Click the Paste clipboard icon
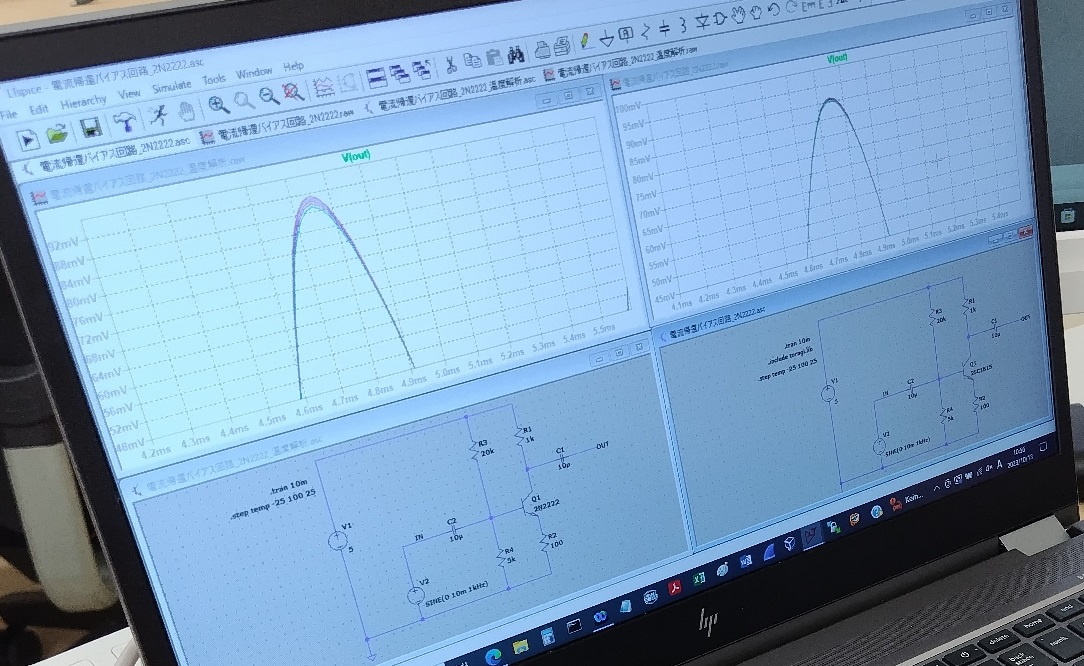 494,57
